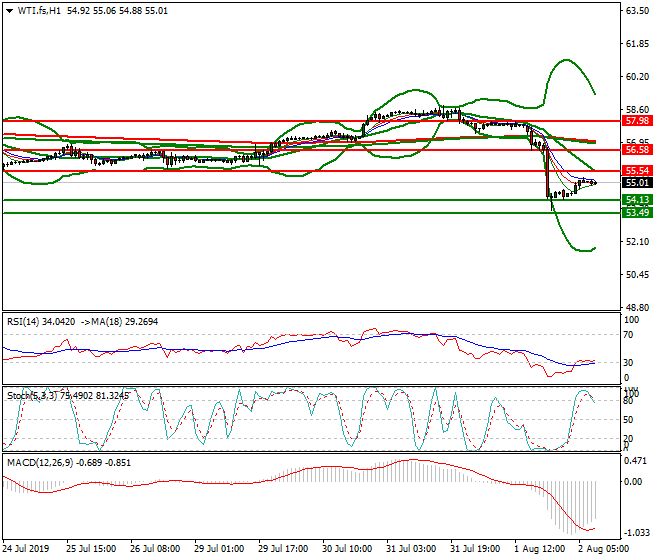
Task: Select the green 53.49 support price tag
Action: 637,213
